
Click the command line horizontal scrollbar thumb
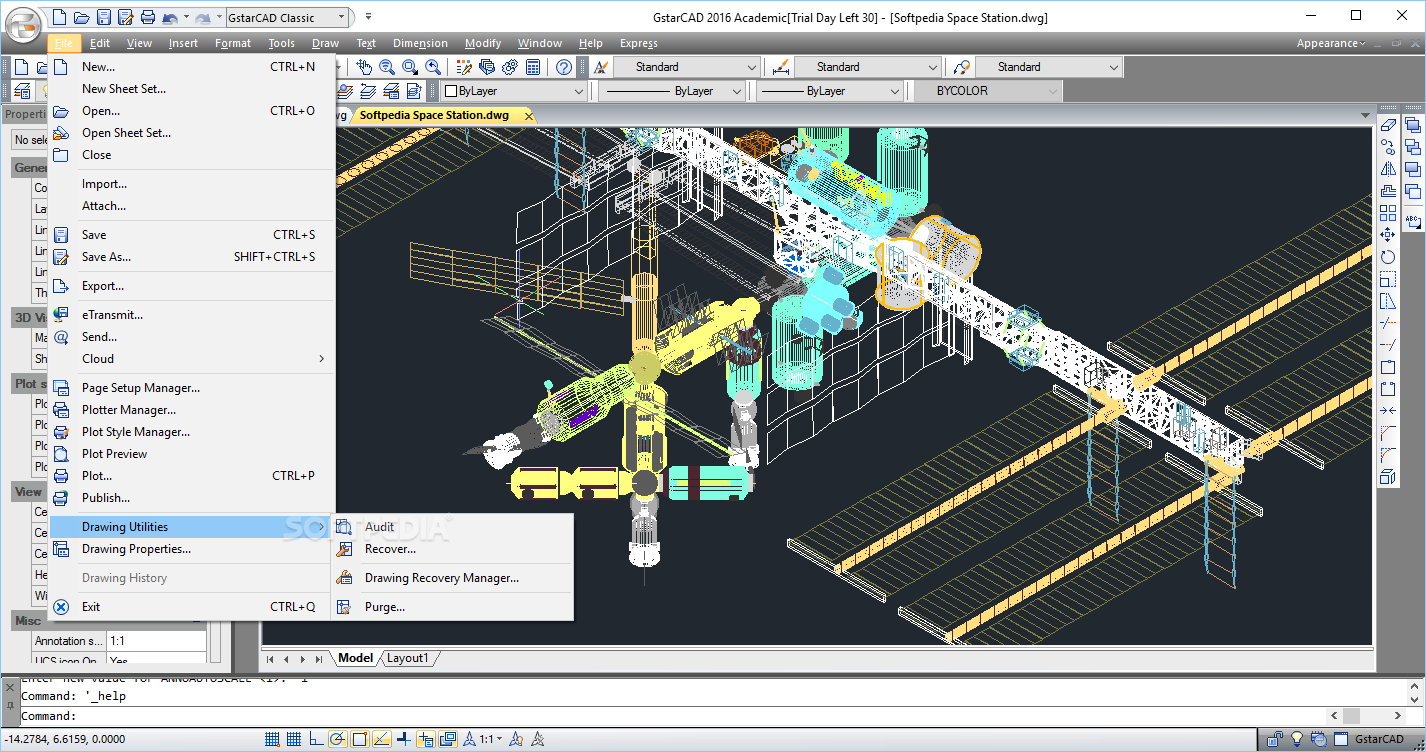pyautogui.click(x=1351, y=716)
